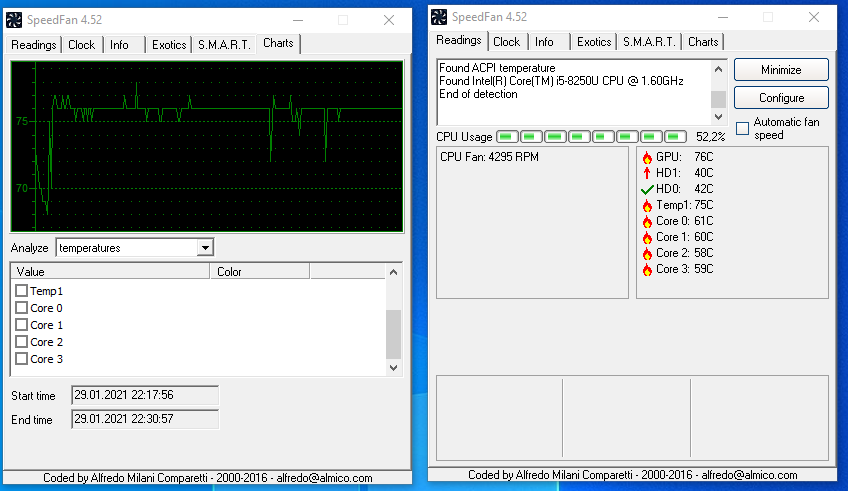Image resolution: width=848 pixels, height=491 pixels.
Task: Click the Color column header
Action: coord(260,271)
